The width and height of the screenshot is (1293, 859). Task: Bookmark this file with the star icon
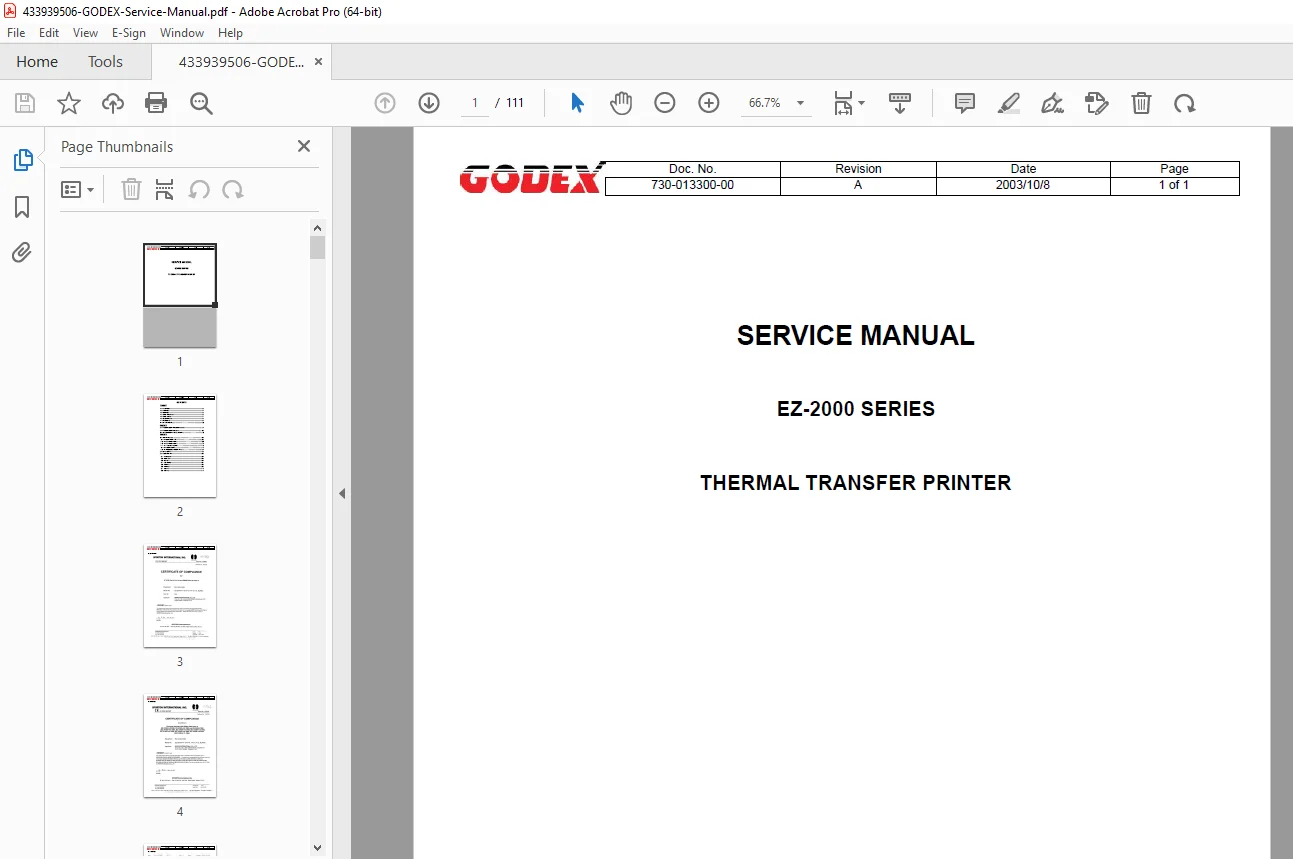click(x=69, y=103)
